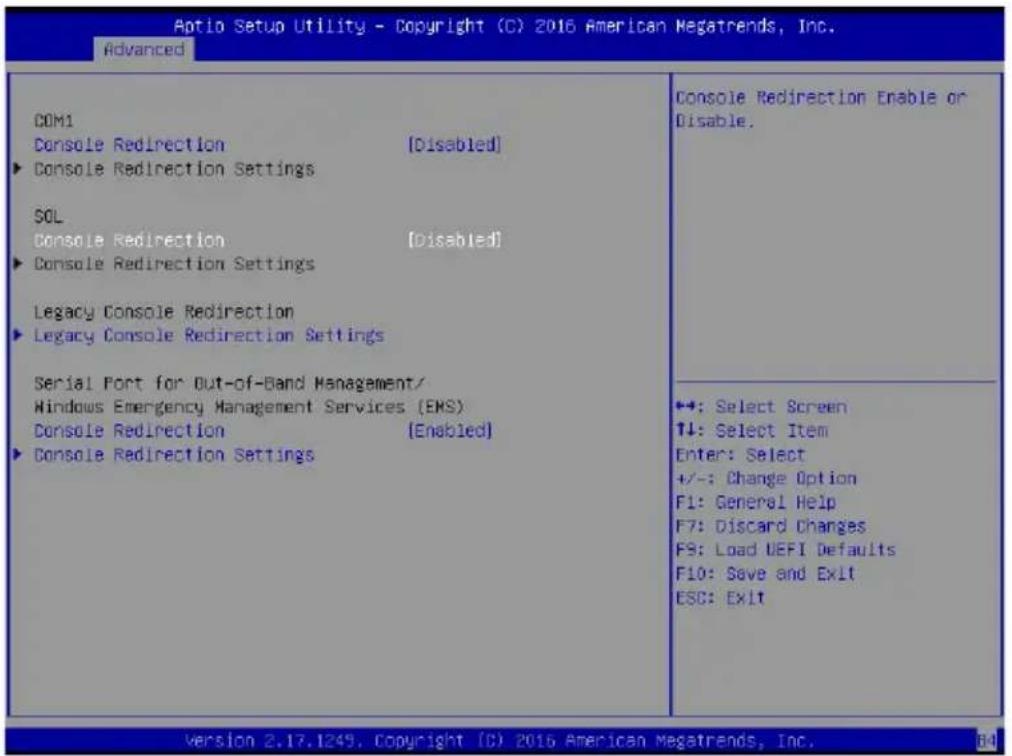The image size is (1012, 756).
Task: Click the F7: Discard Changes hint
Action: (771, 526)
